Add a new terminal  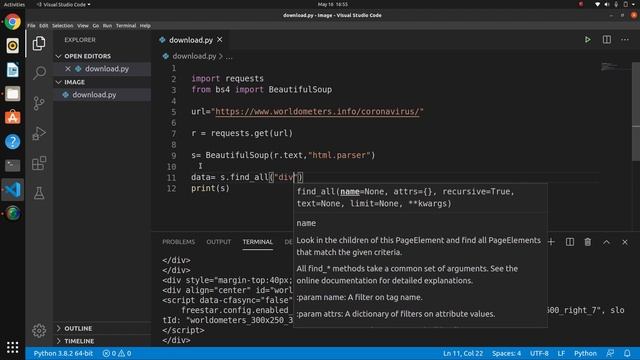click(x=551, y=242)
